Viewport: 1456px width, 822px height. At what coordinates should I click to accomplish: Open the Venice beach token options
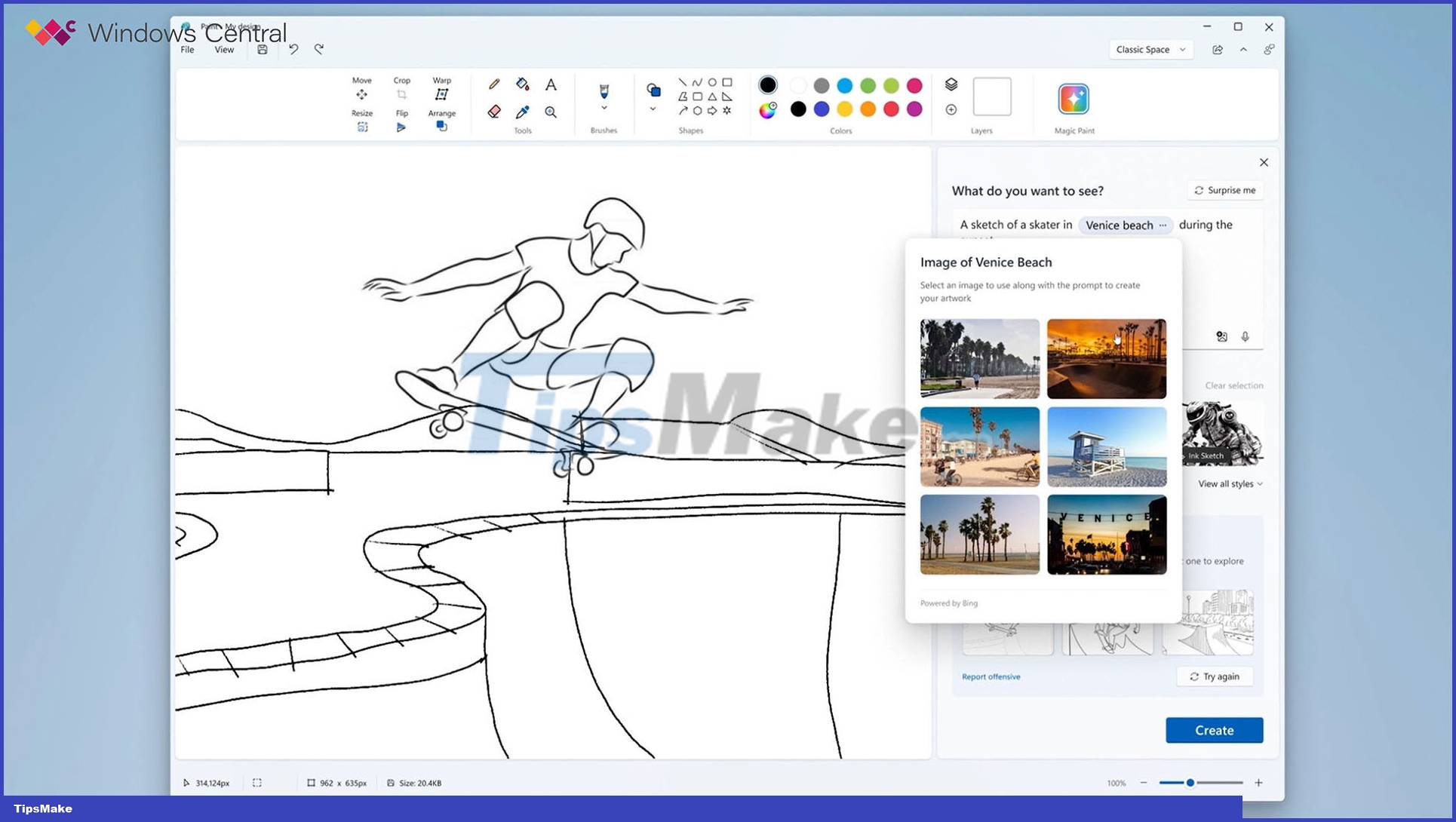(x=1163, y=225)
